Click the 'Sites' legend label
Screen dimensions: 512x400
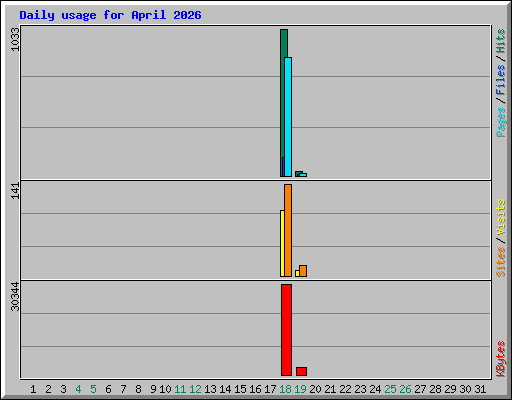pos(500,262)
